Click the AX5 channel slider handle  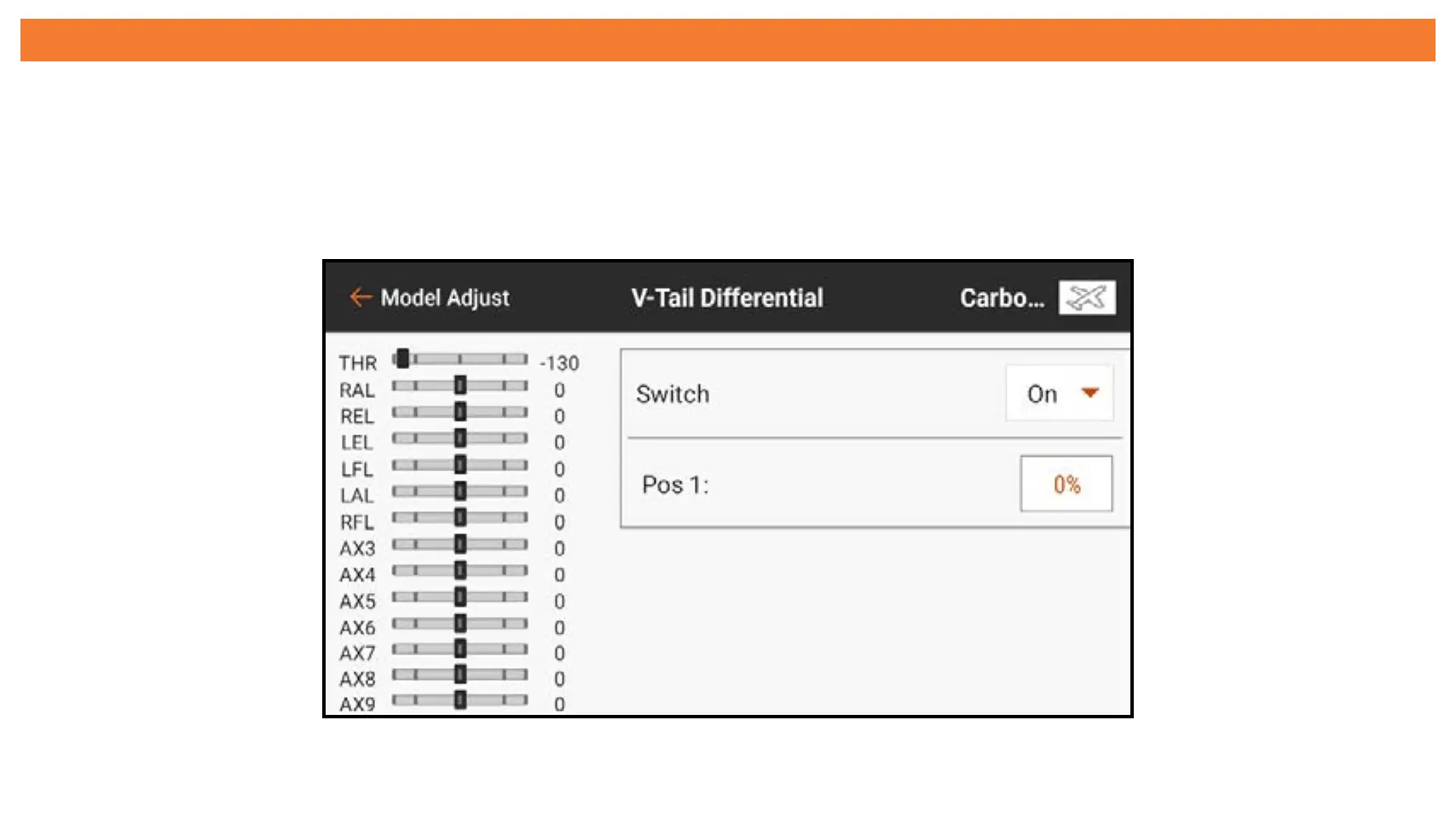(460, 597)
